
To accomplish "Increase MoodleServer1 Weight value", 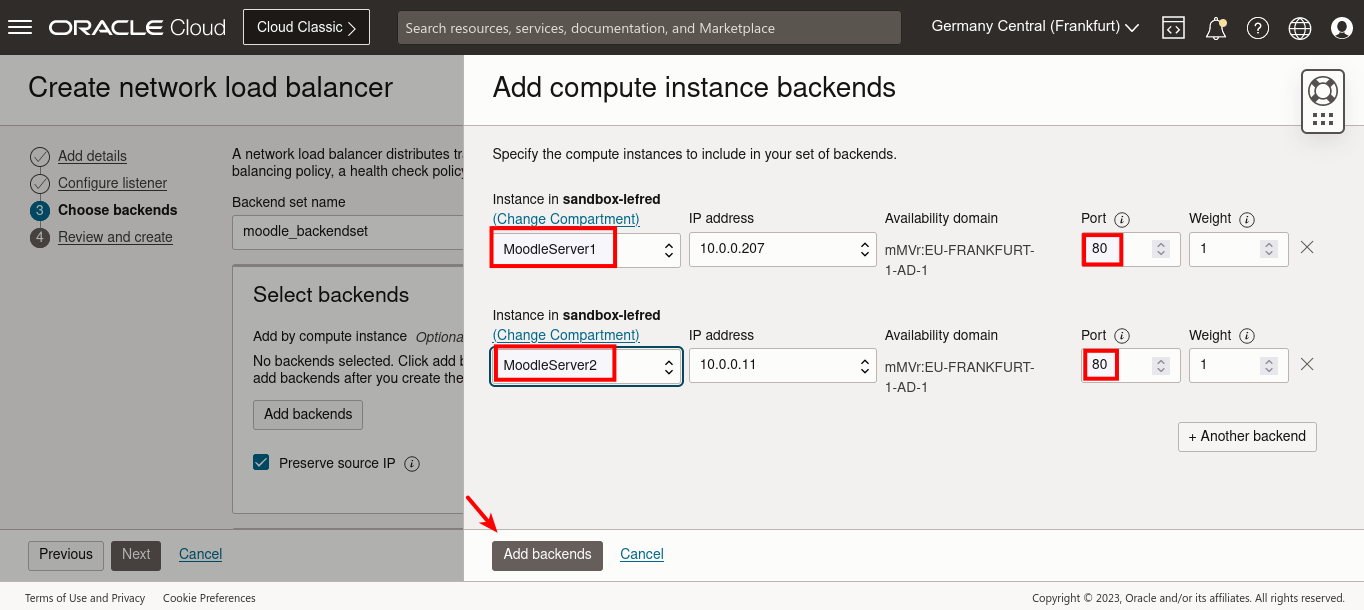I will coord(1268,244).
